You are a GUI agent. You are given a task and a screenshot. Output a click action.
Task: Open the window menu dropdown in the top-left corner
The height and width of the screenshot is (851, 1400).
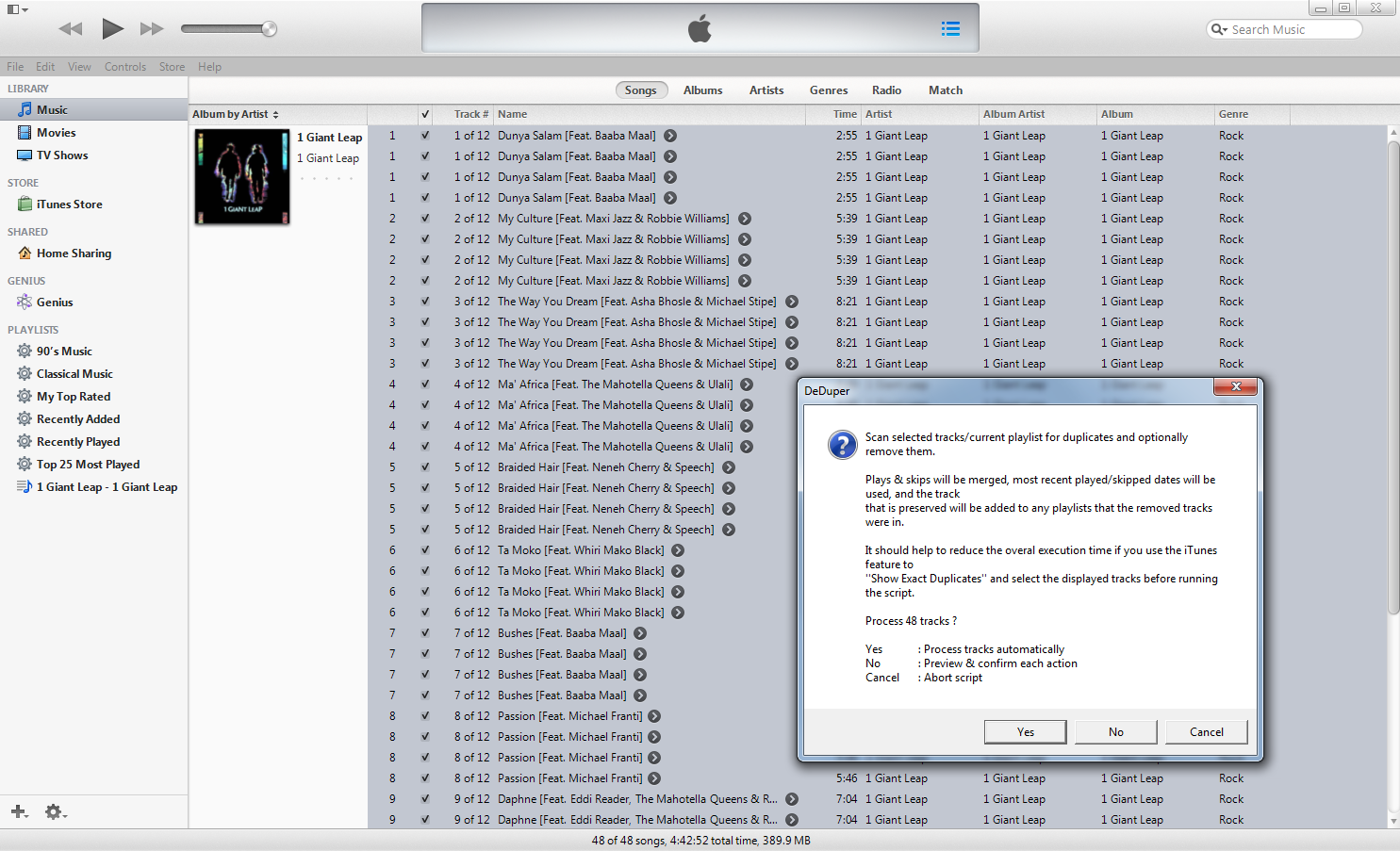tap(18, 9)
